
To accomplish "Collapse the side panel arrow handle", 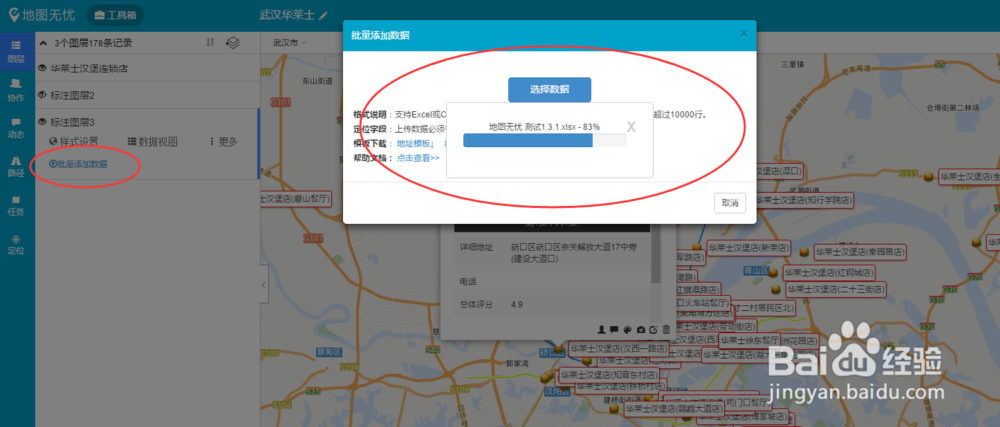I will coord(264,286).
